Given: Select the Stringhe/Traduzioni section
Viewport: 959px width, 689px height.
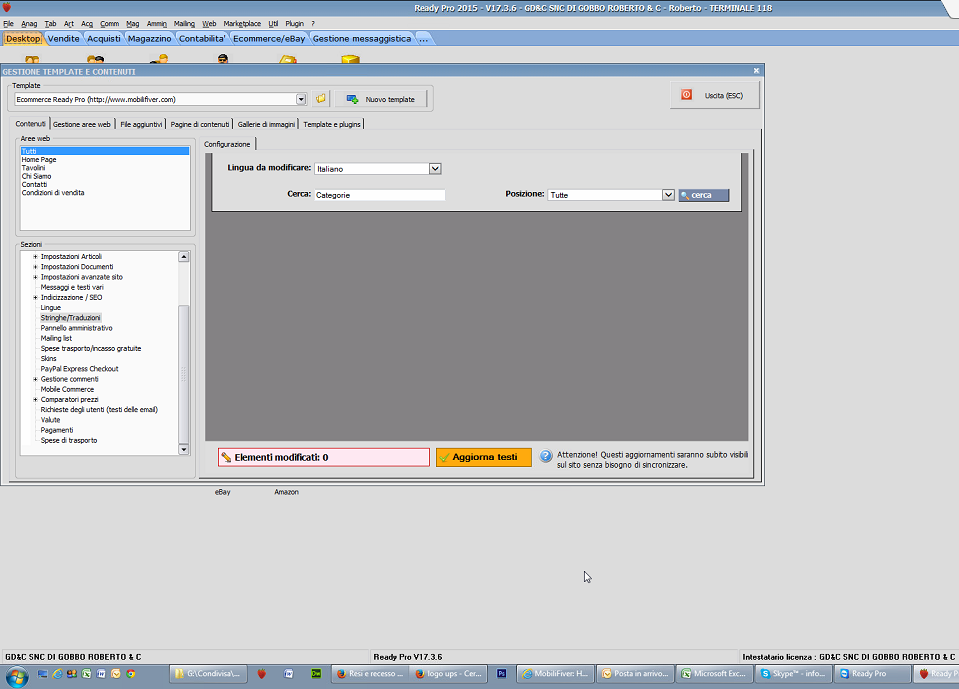Looking at the screenshot, I should pyautogui.click(x=70, y=318).
